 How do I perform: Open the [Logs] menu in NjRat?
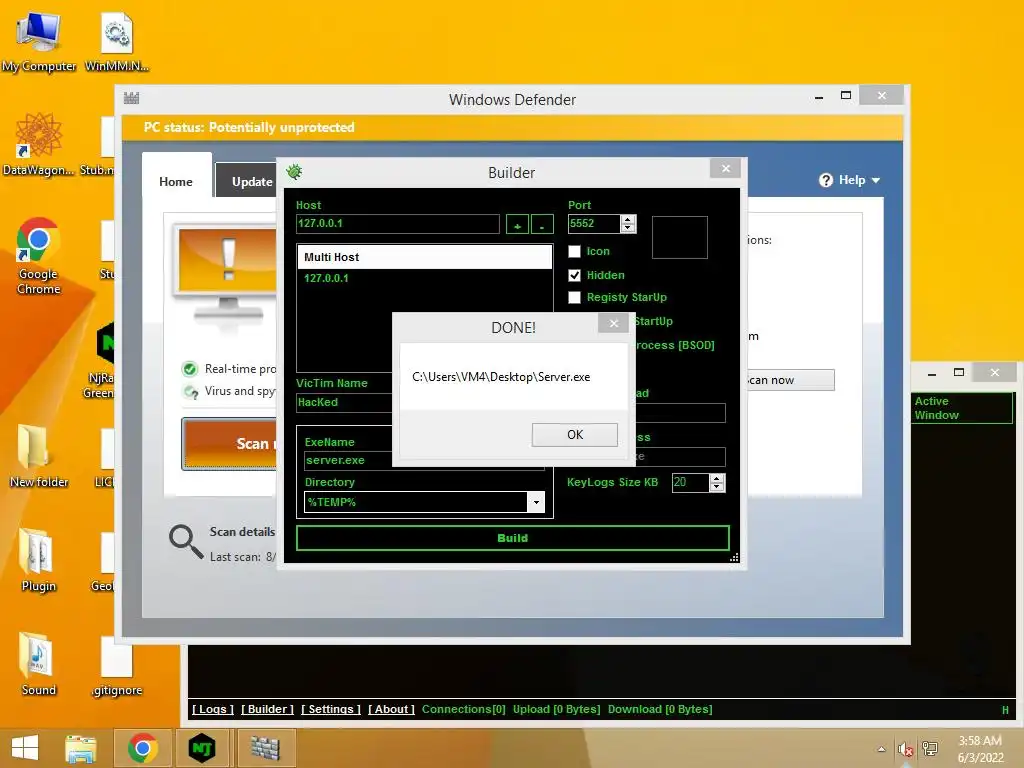(x=213, y=709)
